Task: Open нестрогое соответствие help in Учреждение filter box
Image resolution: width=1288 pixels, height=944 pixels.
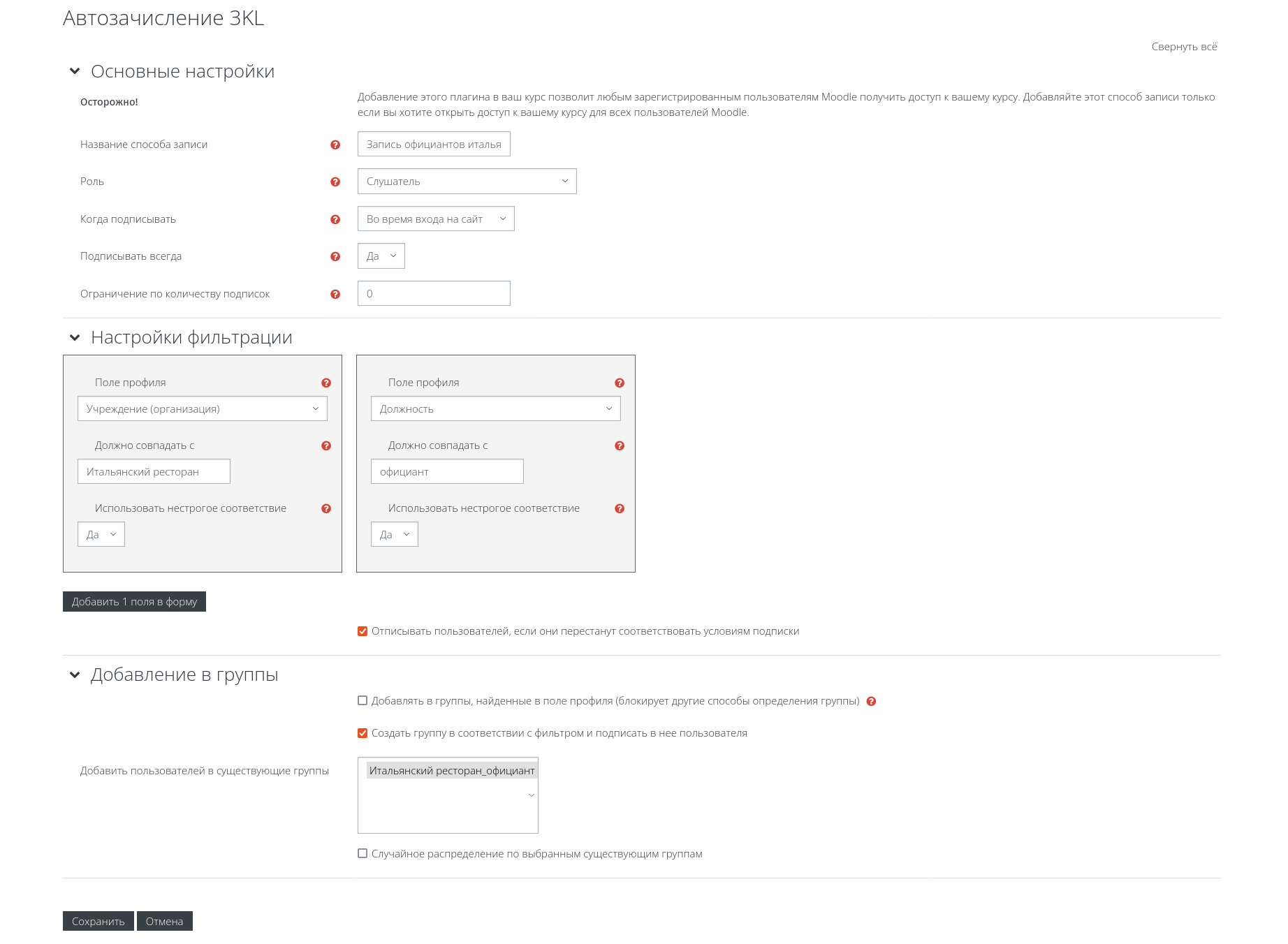Action: (x=326, y=508)
